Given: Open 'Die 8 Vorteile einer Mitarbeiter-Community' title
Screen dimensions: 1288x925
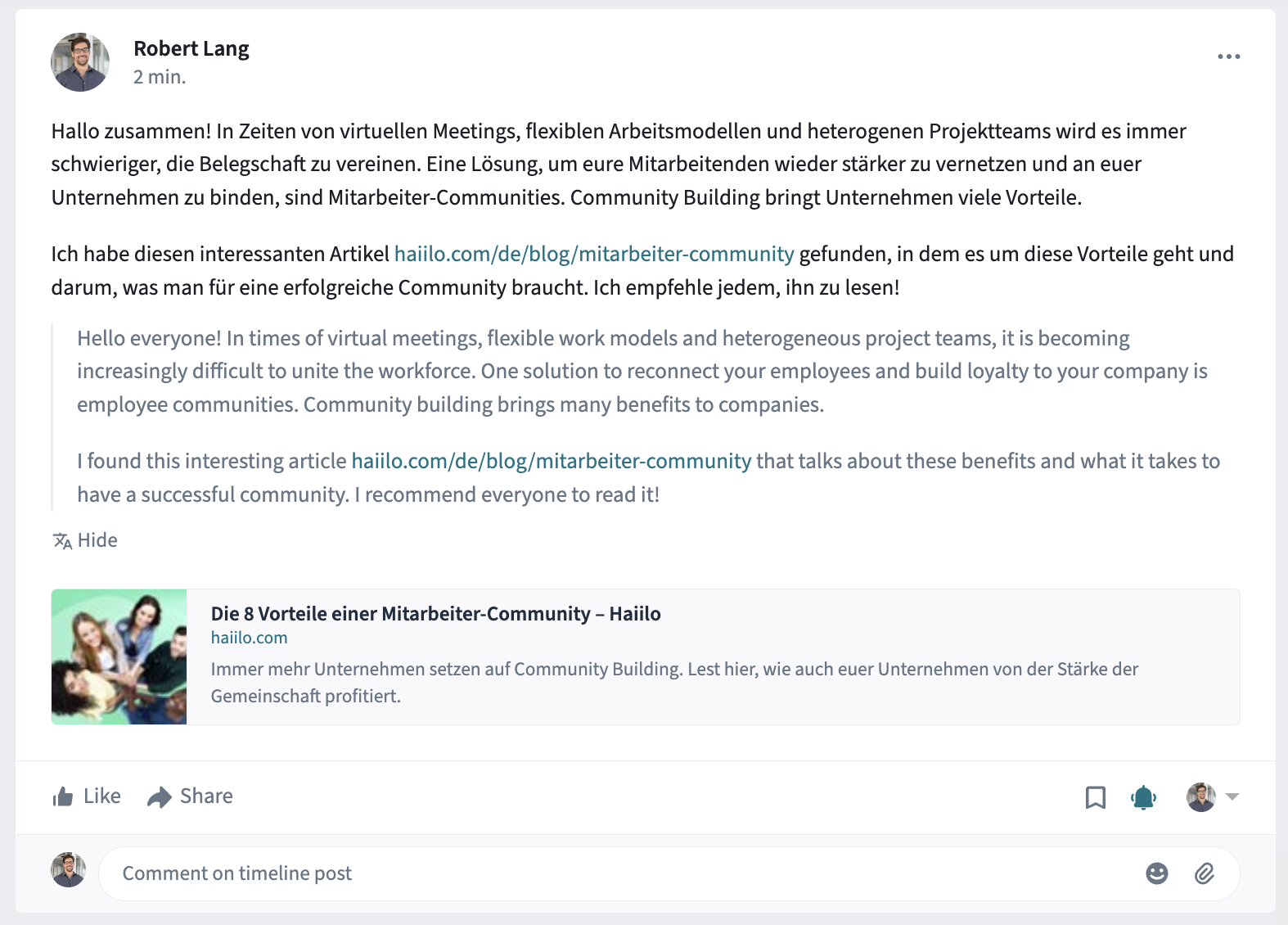Looking at the screenshot, I should pos(435,614).
